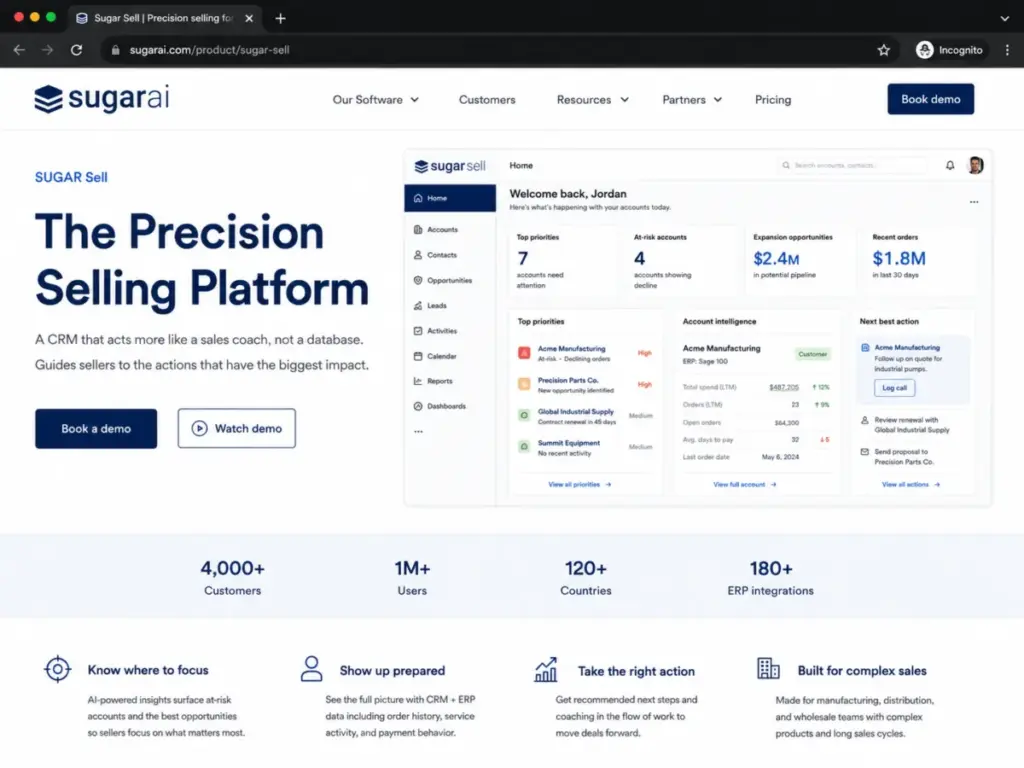Click the Calendar sidebar icon

pos(418,356)
